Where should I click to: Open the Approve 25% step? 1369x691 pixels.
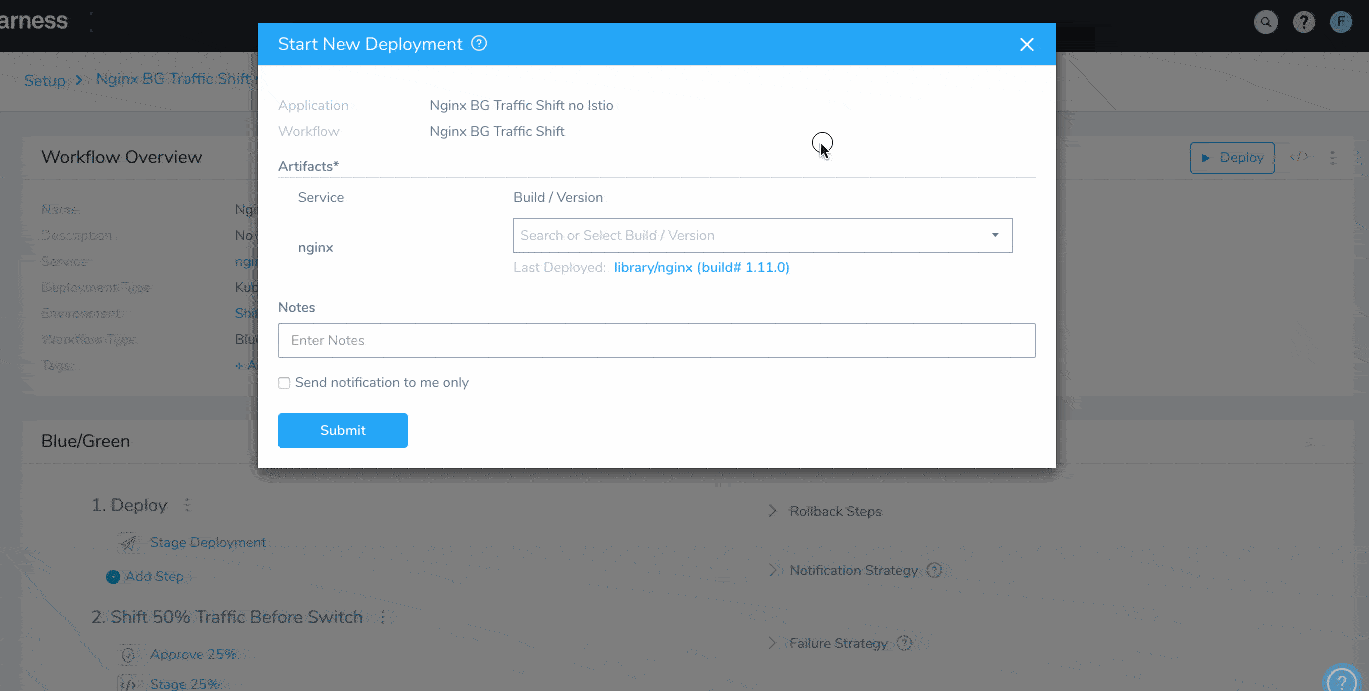point(193,655)
